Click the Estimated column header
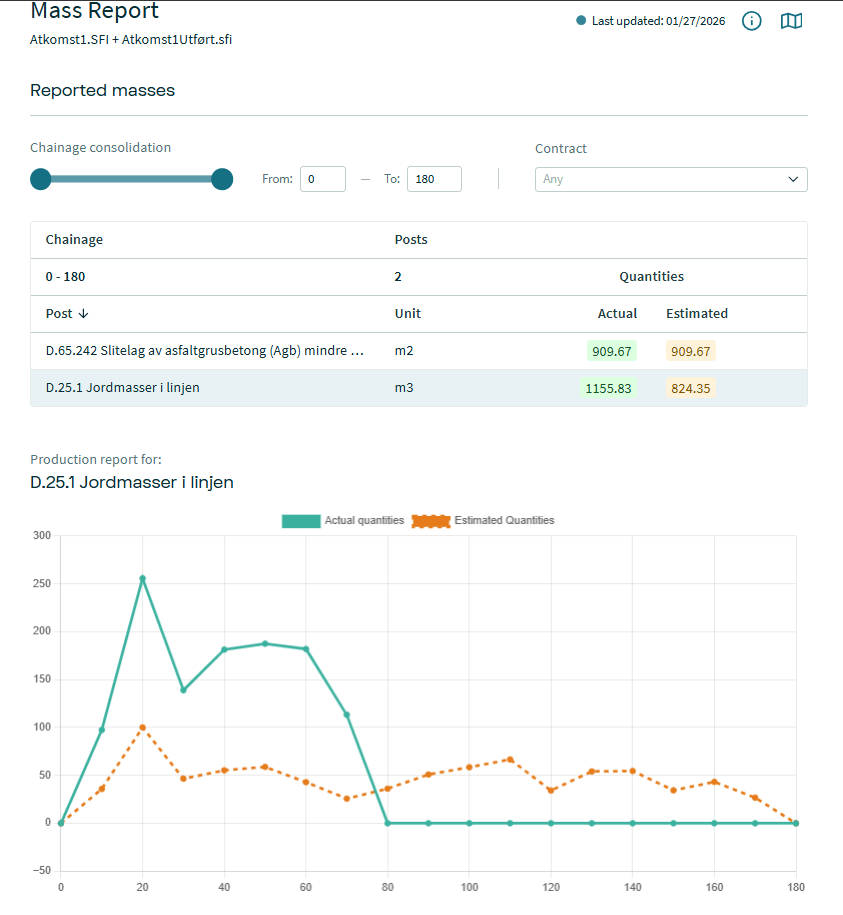This screenshot has height=915, width=843. click(696, 314)
